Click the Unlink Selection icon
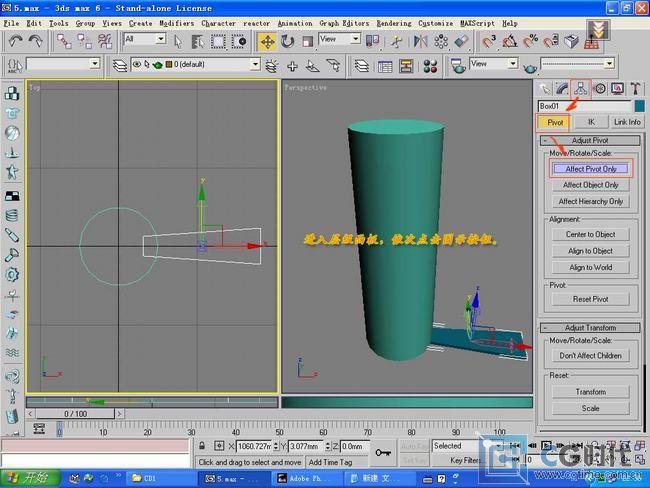650x488 pixels. click(x=85, y=41)
